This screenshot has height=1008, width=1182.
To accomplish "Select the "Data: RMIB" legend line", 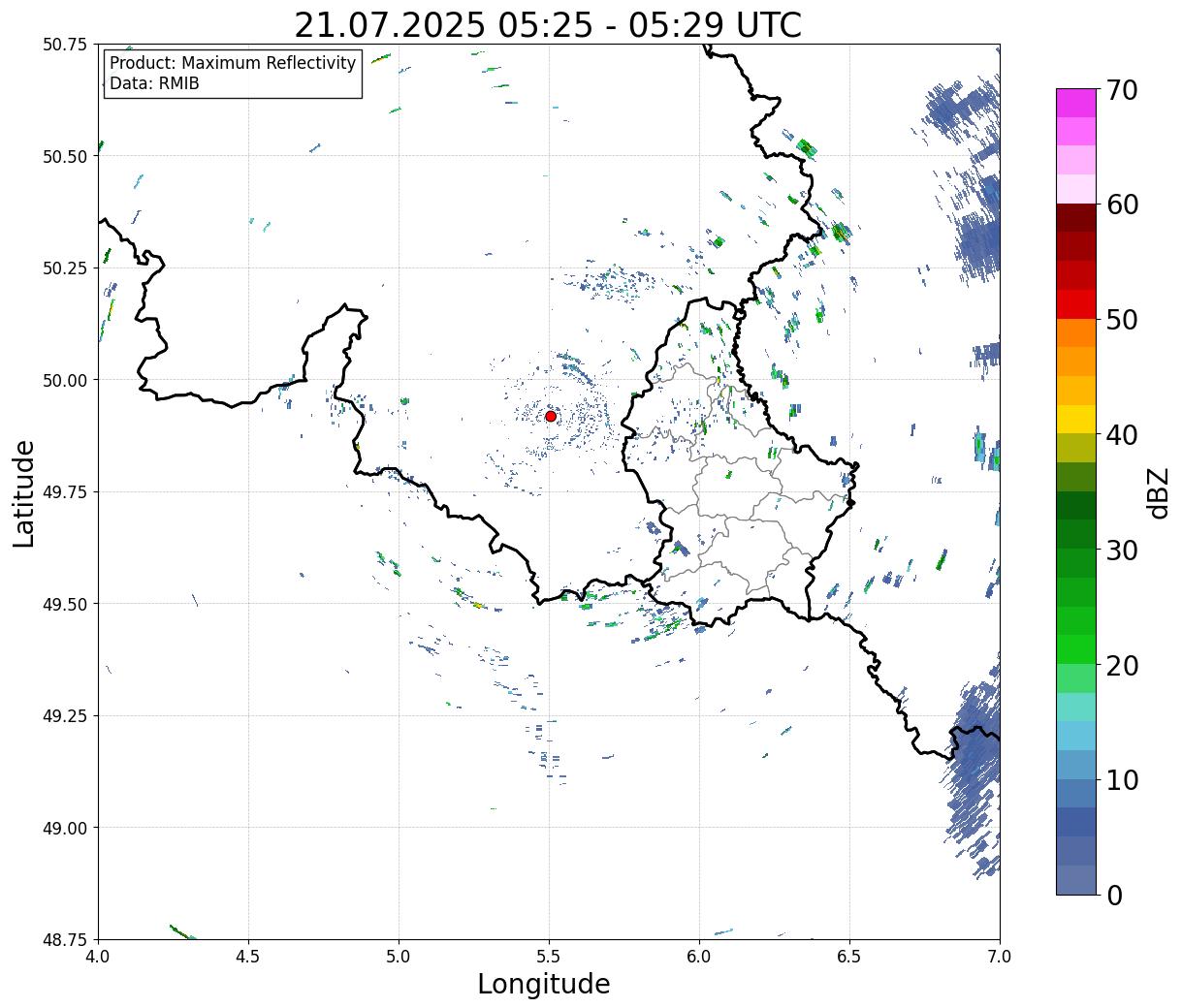I will 154,84.
